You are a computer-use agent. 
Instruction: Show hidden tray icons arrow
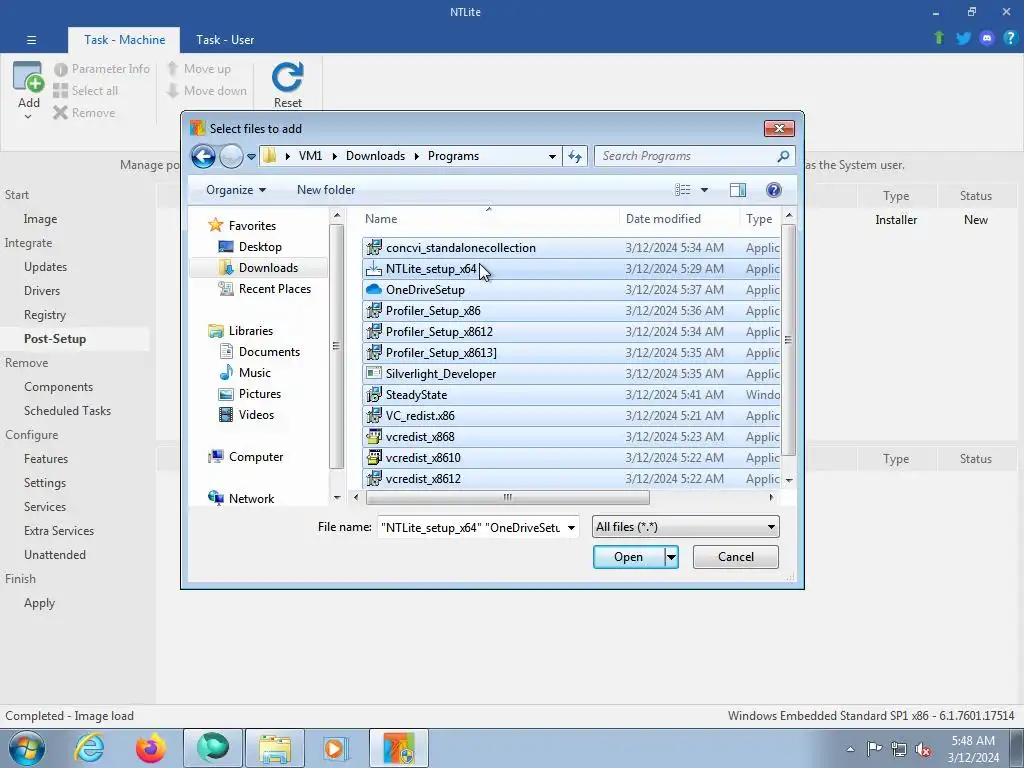850,749
